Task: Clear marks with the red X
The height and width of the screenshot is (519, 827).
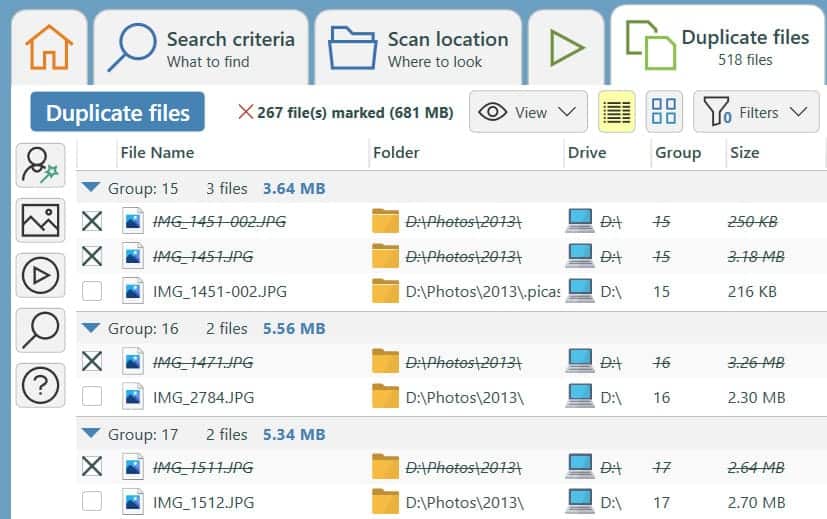Action: pos(245,112)
